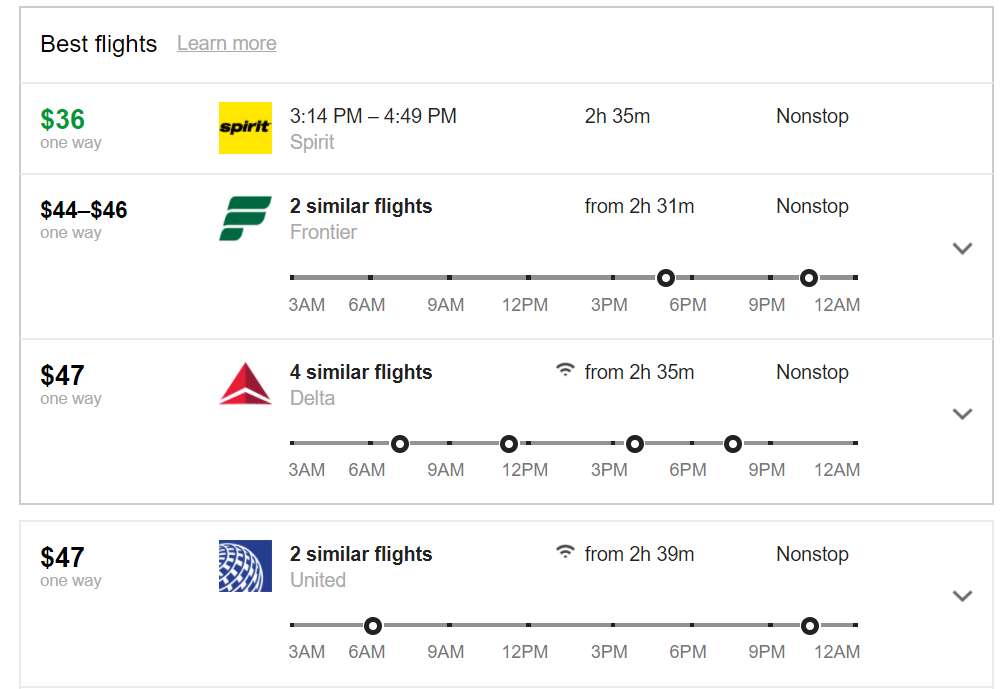
Task: Open the Learn more link
Action: tap(227, 43)
